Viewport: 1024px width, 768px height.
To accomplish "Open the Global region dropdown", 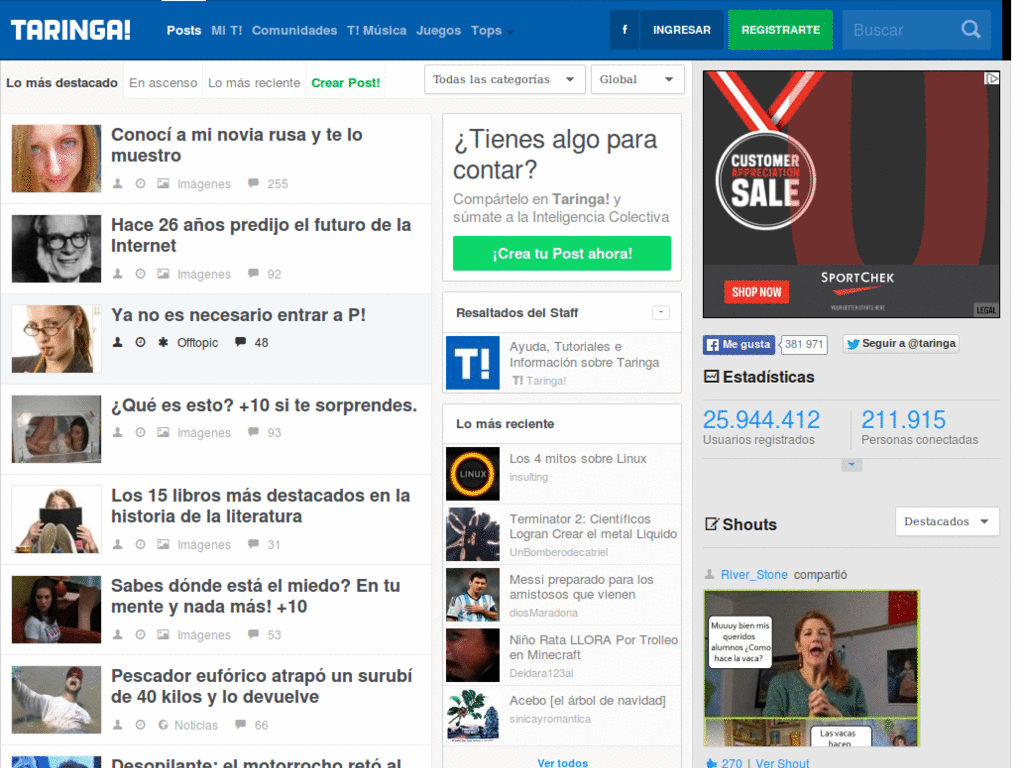I will (637, 80).
